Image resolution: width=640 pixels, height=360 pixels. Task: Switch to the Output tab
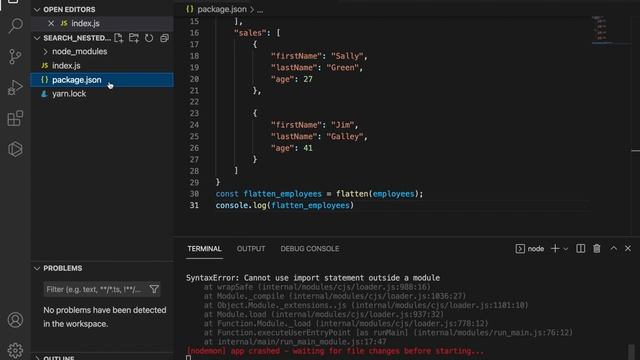coord(251,249)
